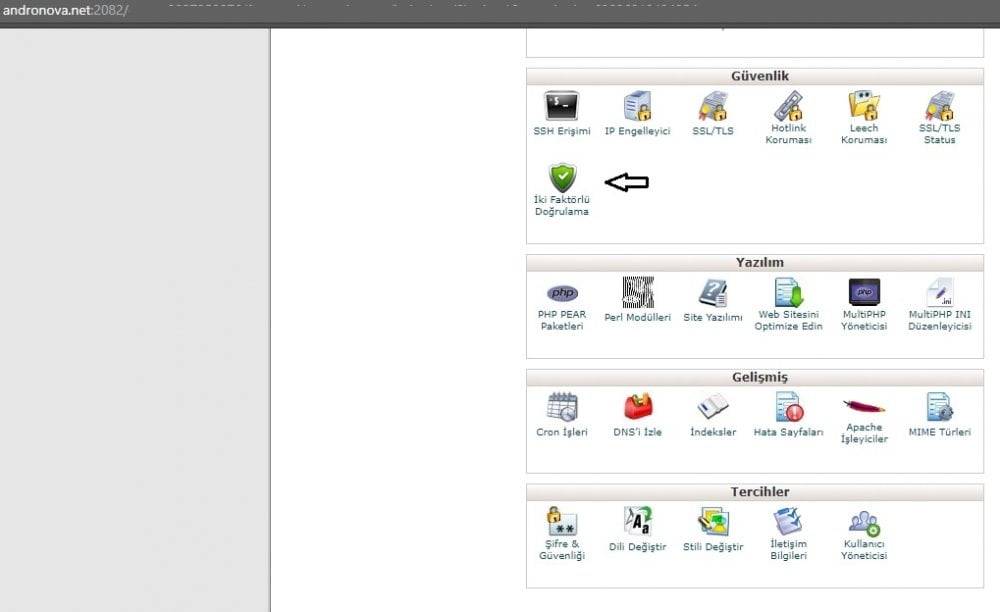Click the Stili Değiştir text link
Screen dimensions: 1000x612
point(713,546)
